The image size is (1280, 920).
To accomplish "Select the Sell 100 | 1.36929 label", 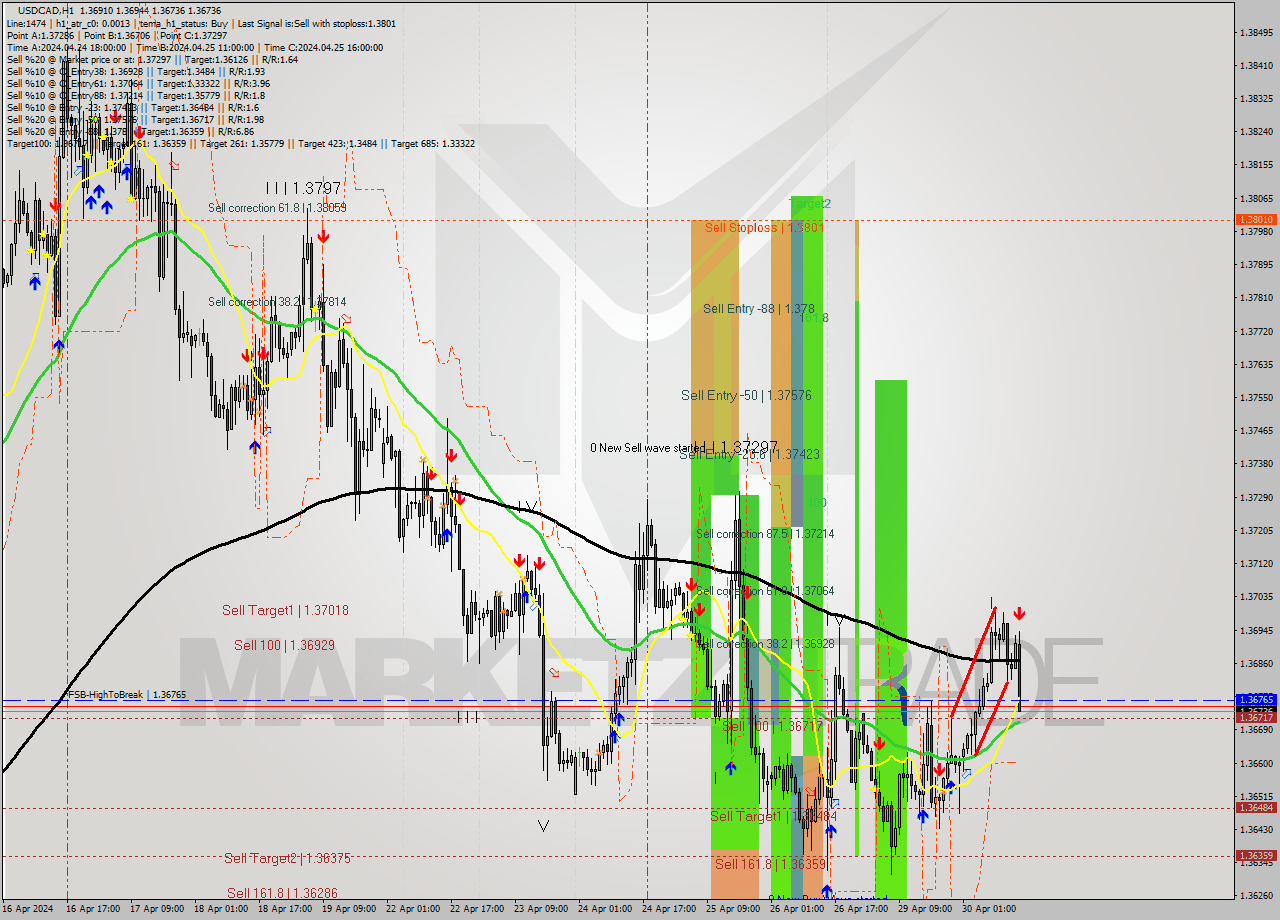I will point(285,645).
